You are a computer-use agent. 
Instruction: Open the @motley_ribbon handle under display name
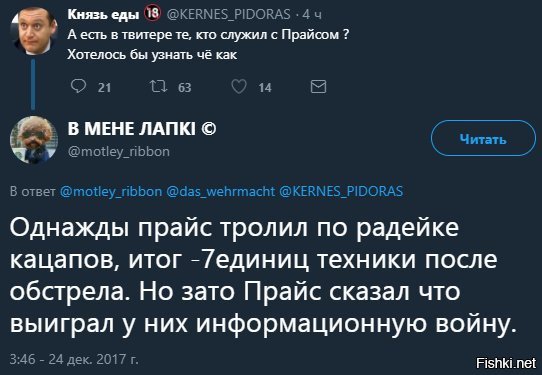[119, 151]
